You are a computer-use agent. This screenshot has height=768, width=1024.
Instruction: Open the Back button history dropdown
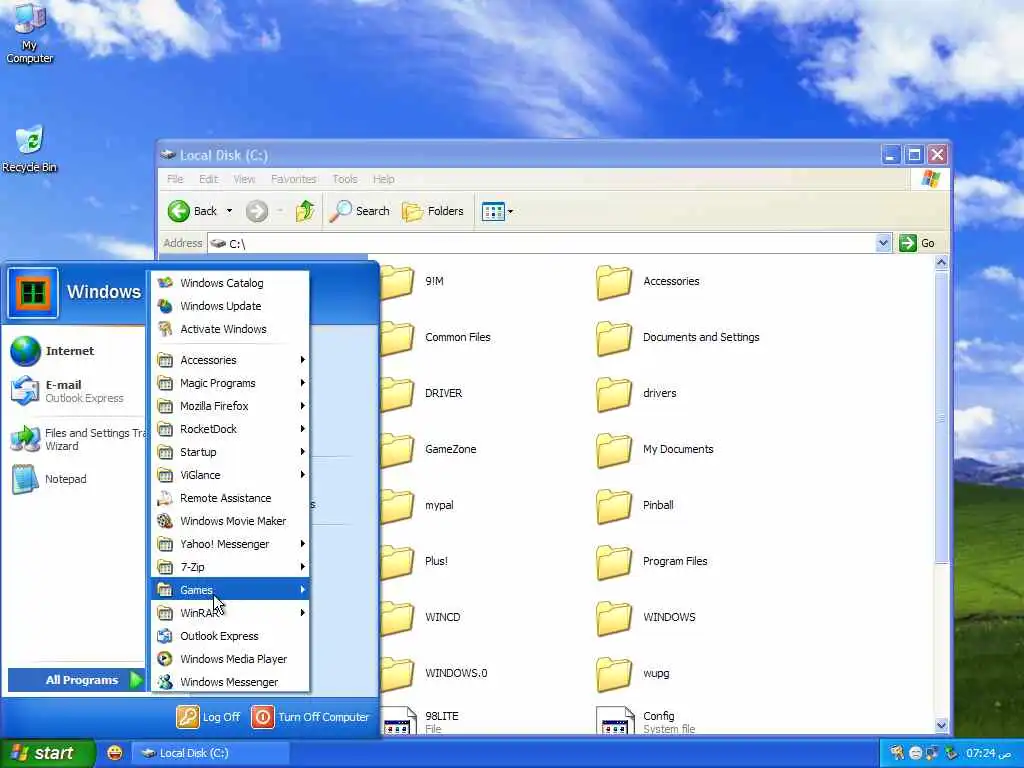click(x=229, y=211)
